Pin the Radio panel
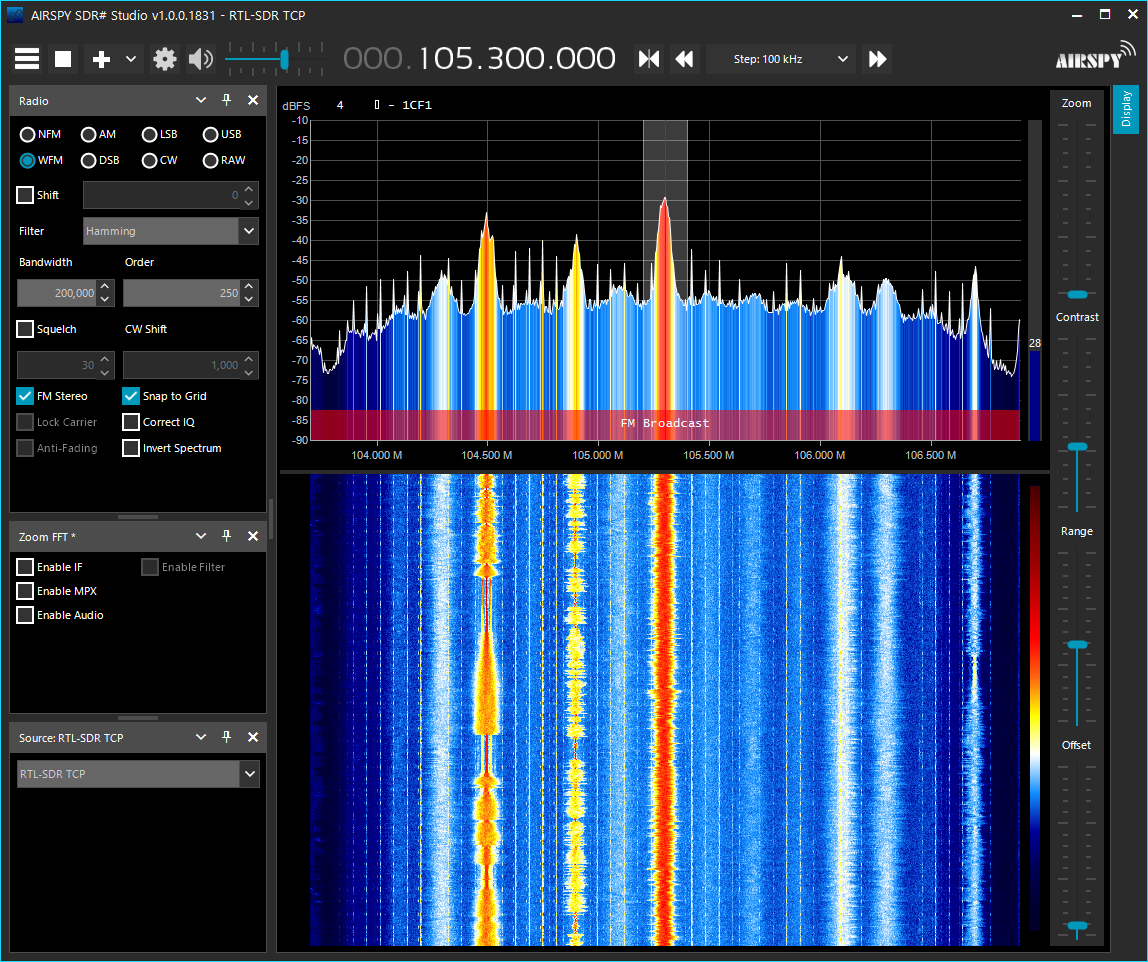1148x962 pixels. click(x=226, y=100)
